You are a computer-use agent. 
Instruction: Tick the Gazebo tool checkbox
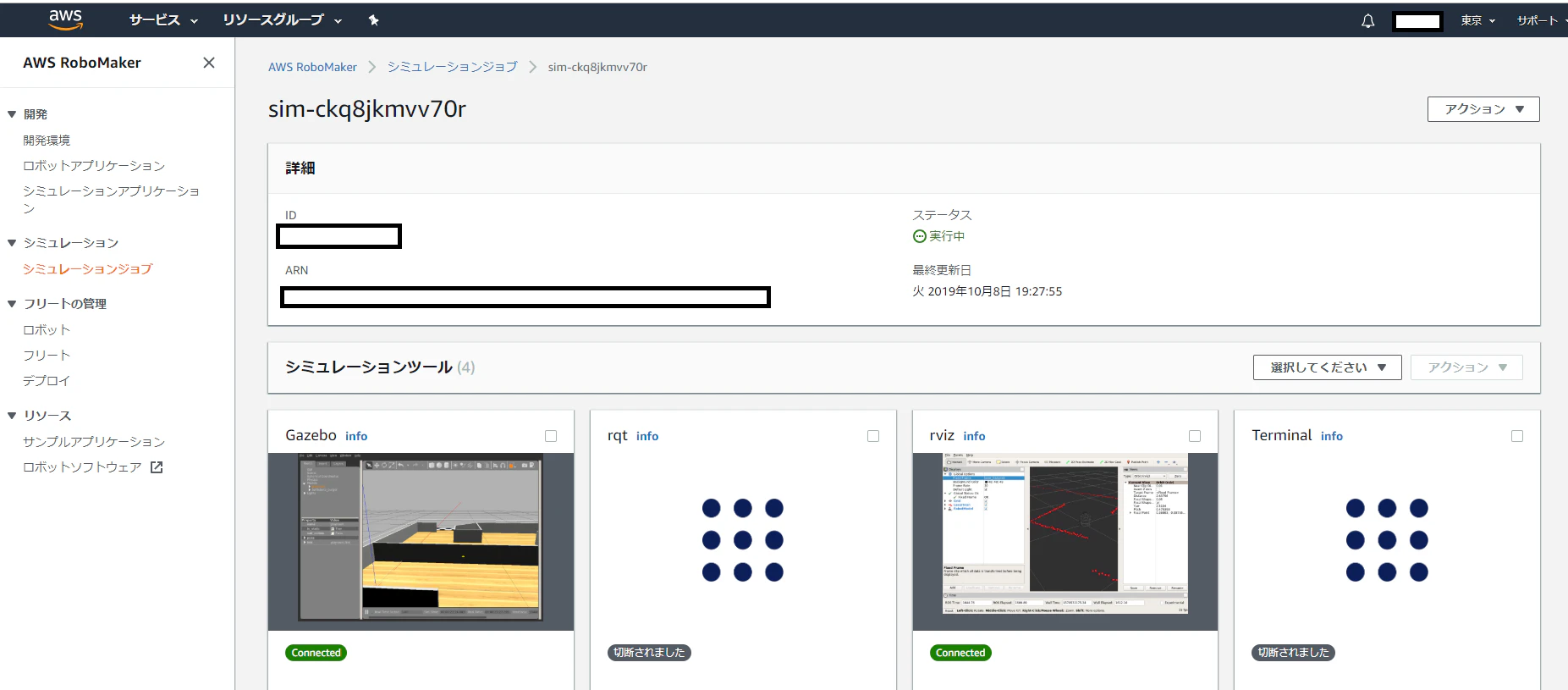coord(551,436)
